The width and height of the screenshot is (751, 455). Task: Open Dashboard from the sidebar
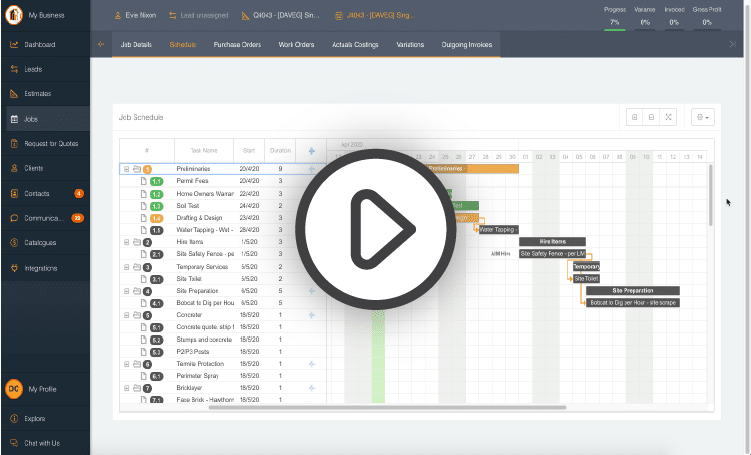39,45
